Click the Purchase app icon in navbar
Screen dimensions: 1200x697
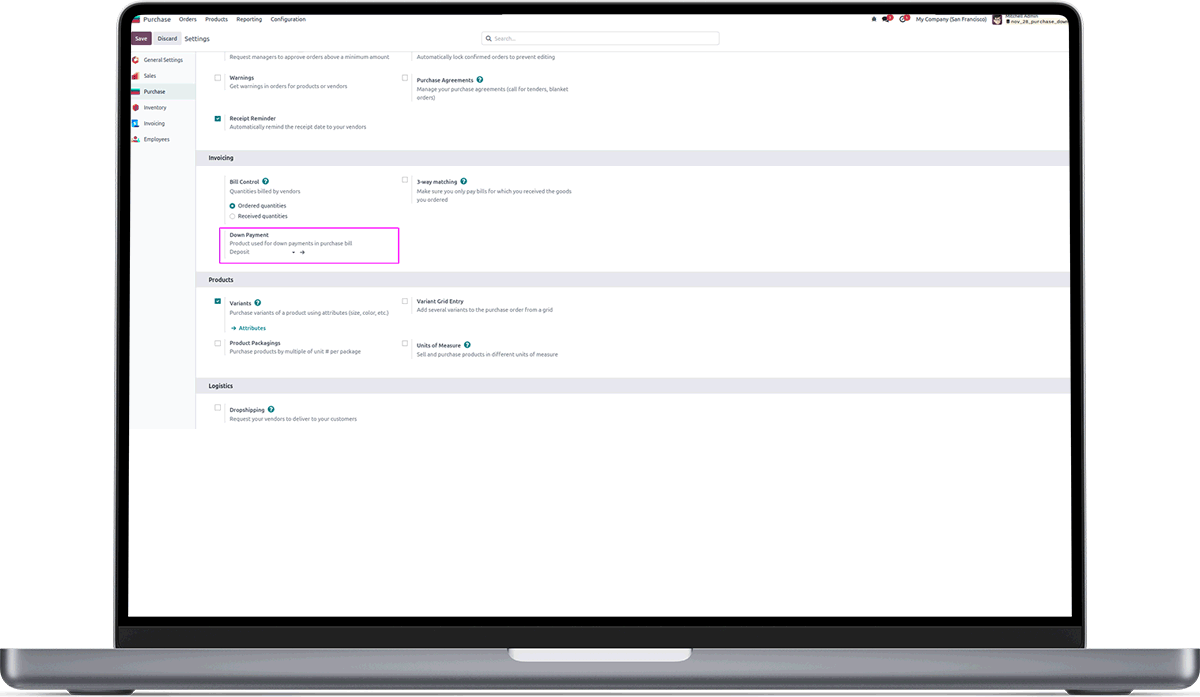tap(136, 19)
